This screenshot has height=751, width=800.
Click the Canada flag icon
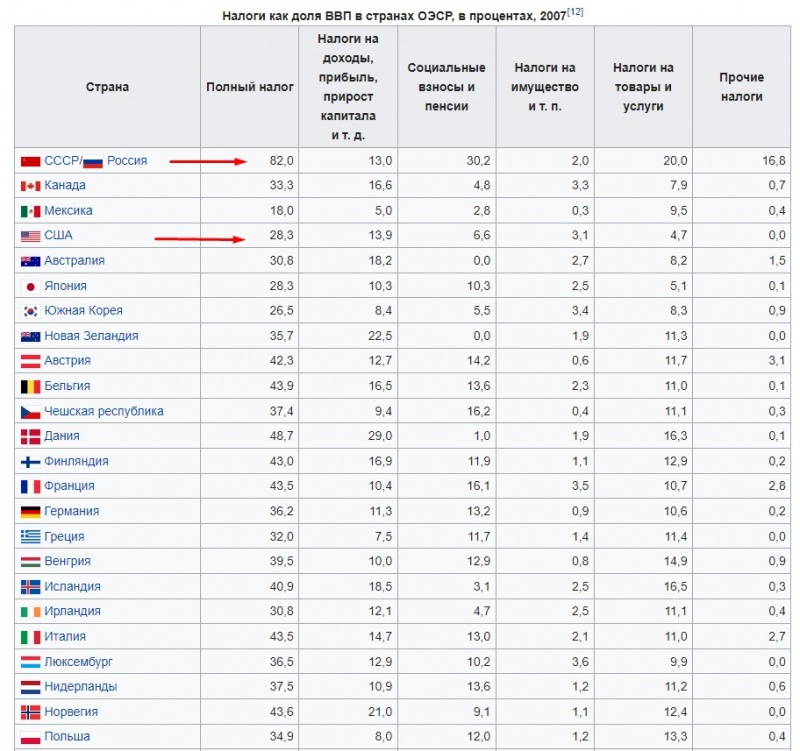pyautogui.click(x=30, y=186)
